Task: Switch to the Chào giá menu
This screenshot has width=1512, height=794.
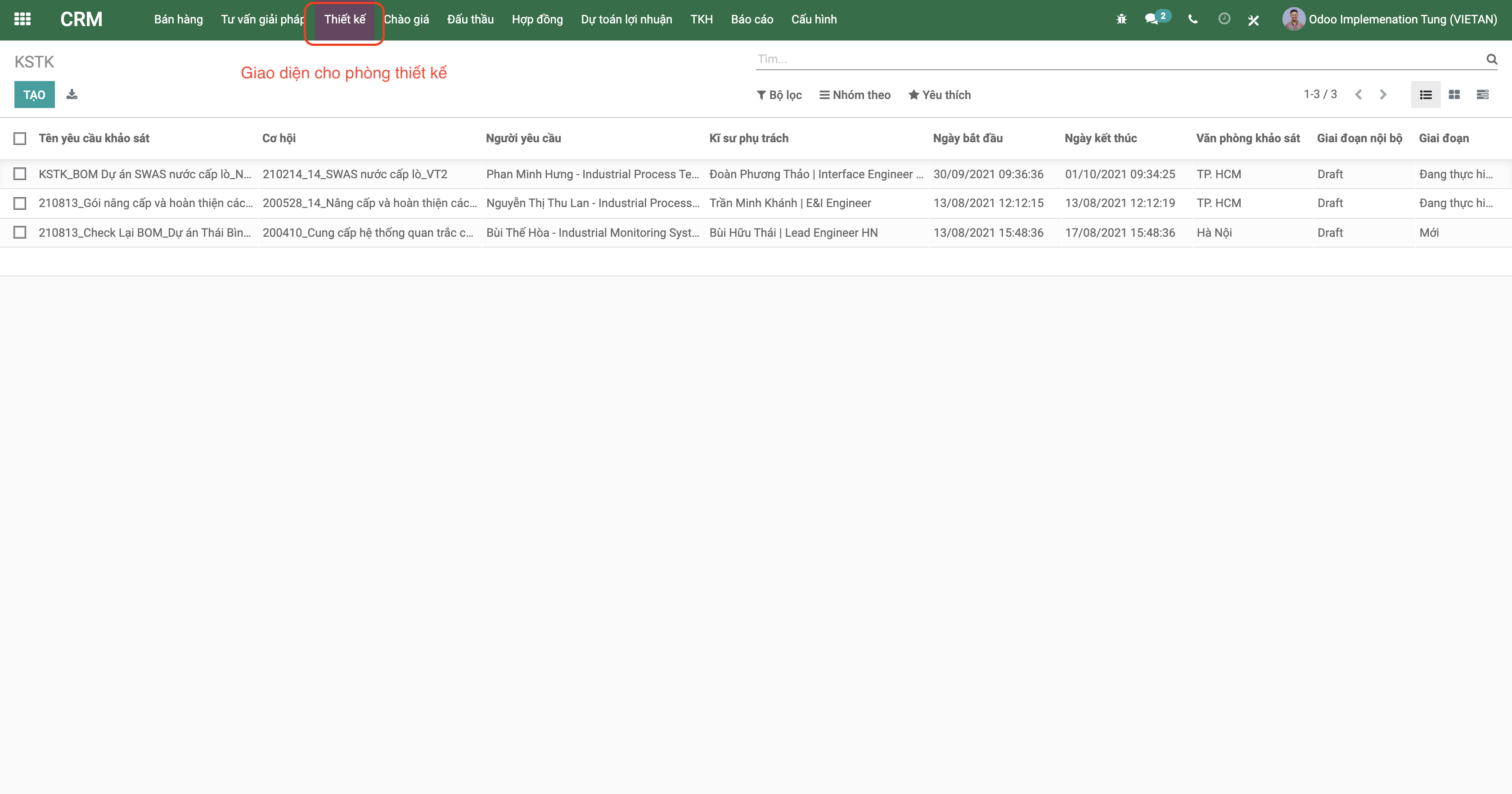Action: [x=406, y=19]
